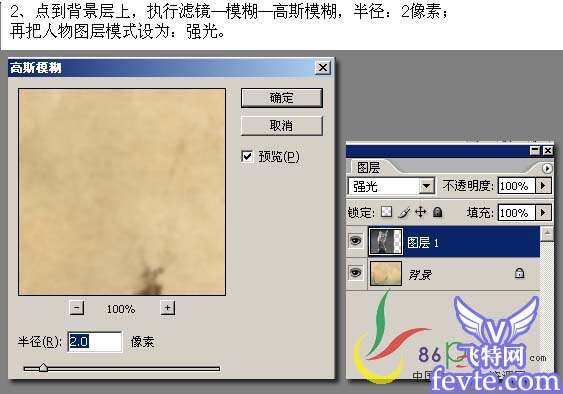Viewport: 563px width, 394px height.
Task: Expand the 不透明度 opacity slider arrow
Action: coord(543,186)
